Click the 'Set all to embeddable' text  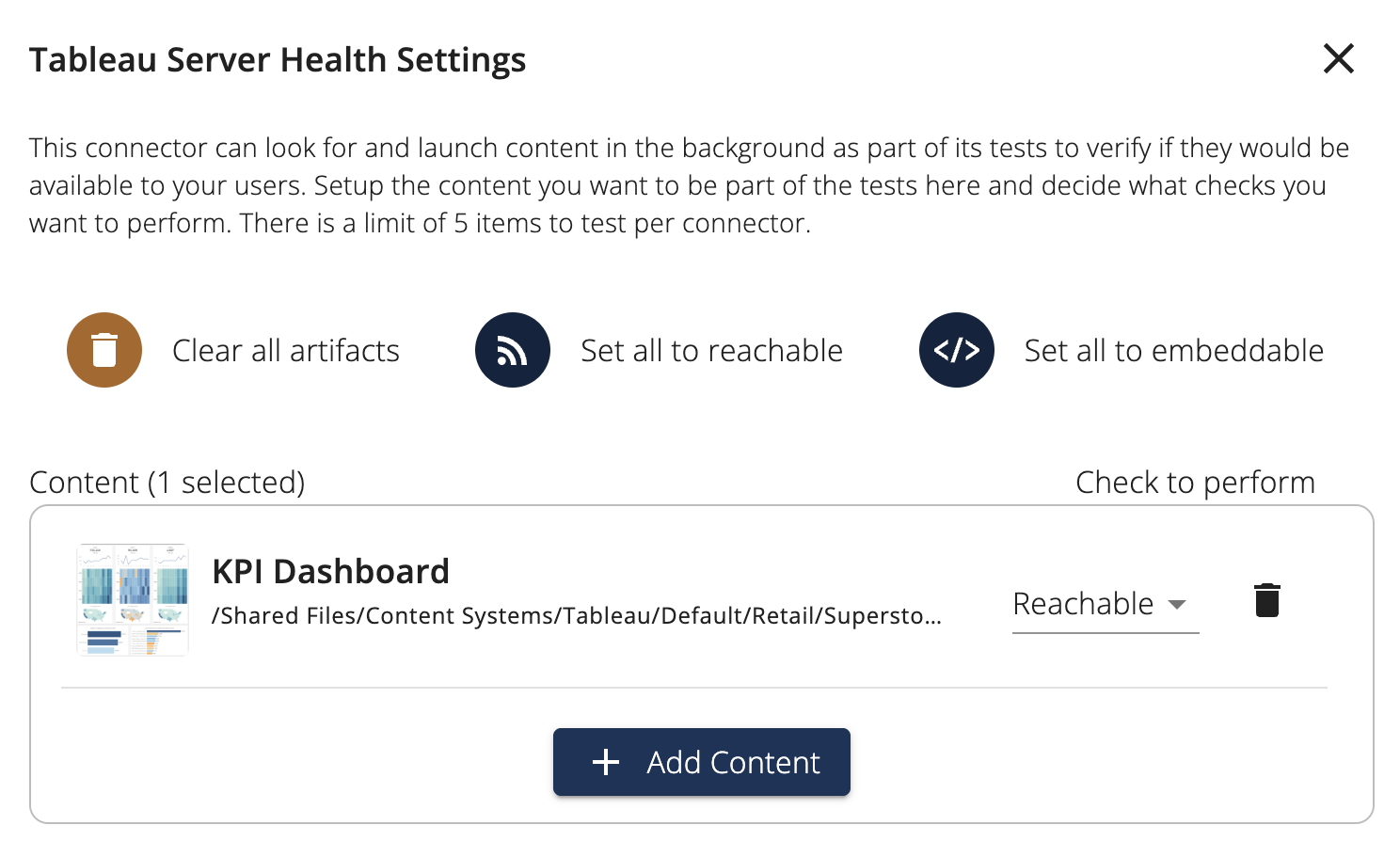point(1173,351)
